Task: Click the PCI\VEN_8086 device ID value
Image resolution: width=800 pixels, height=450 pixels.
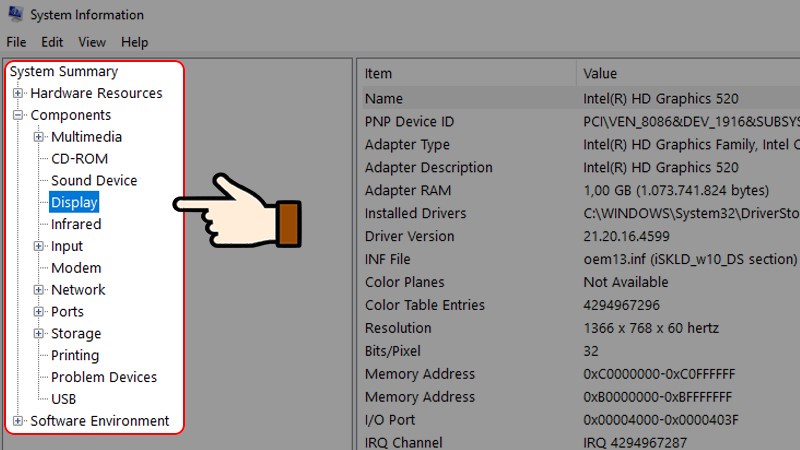Action: (691, 121)
